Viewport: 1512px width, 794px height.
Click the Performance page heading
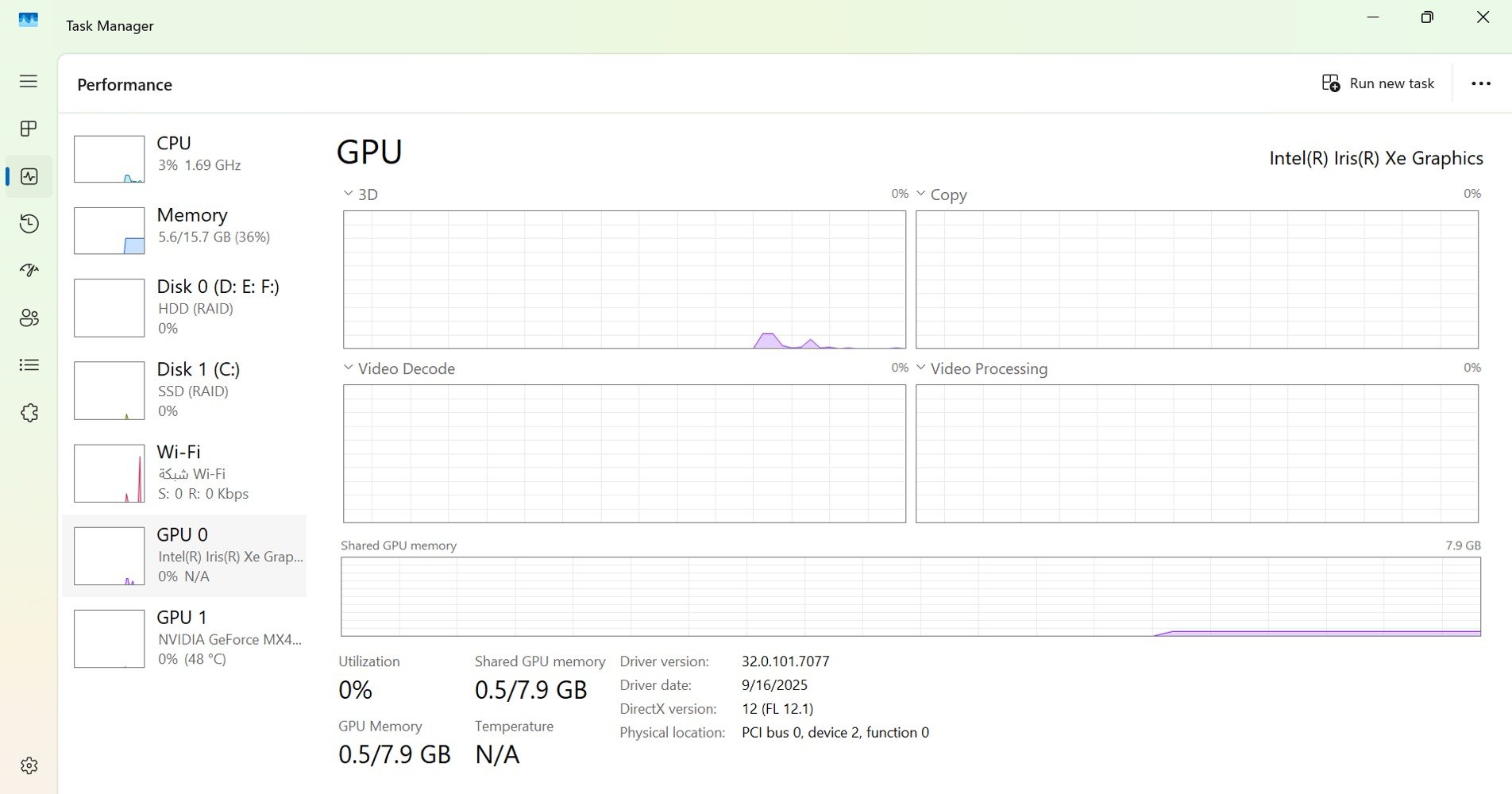tap(125, 85)
